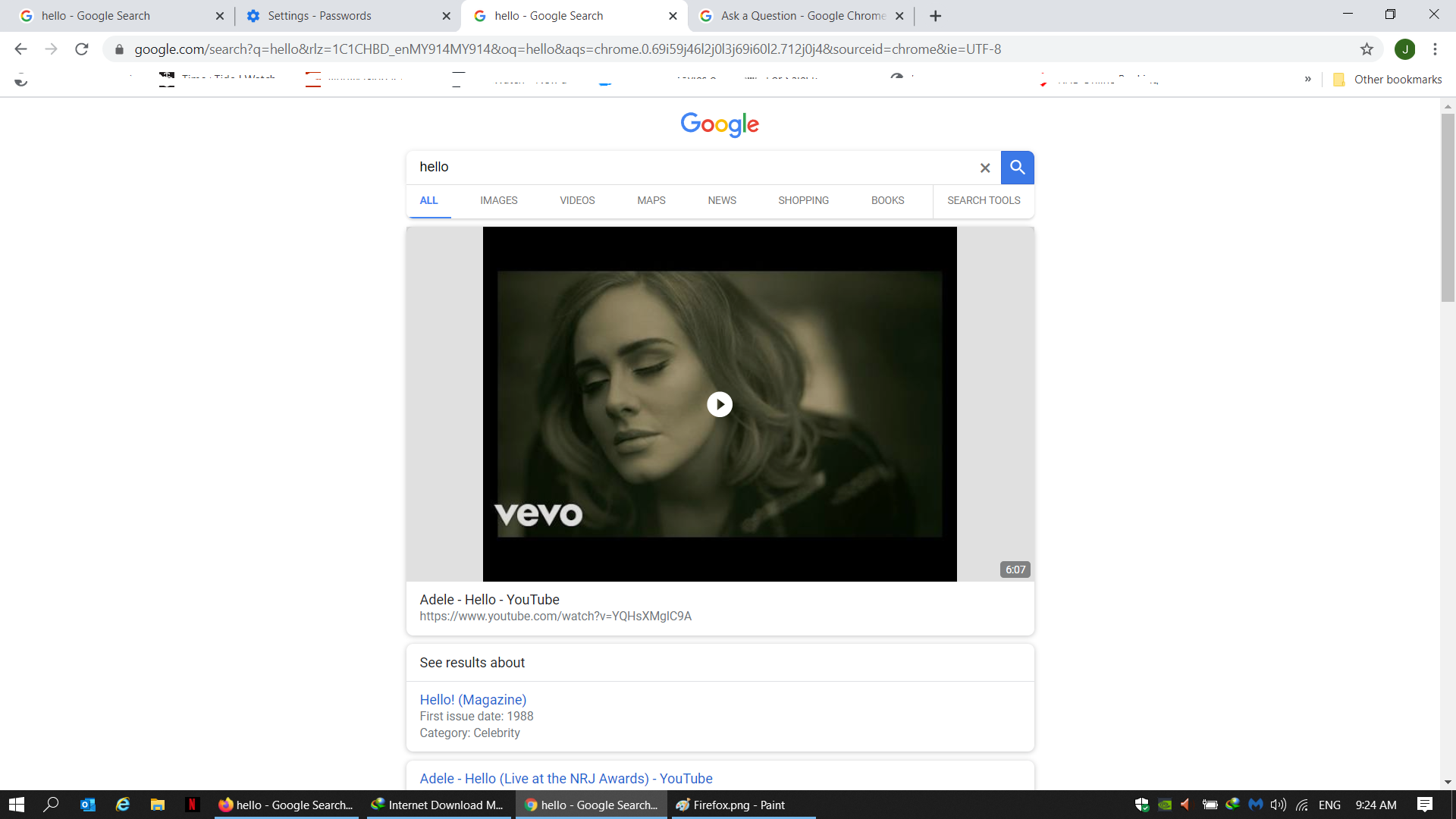This screenshot has width=1456, height=819.
Task: Click the clear search input X icon
Action: point(985,168)
